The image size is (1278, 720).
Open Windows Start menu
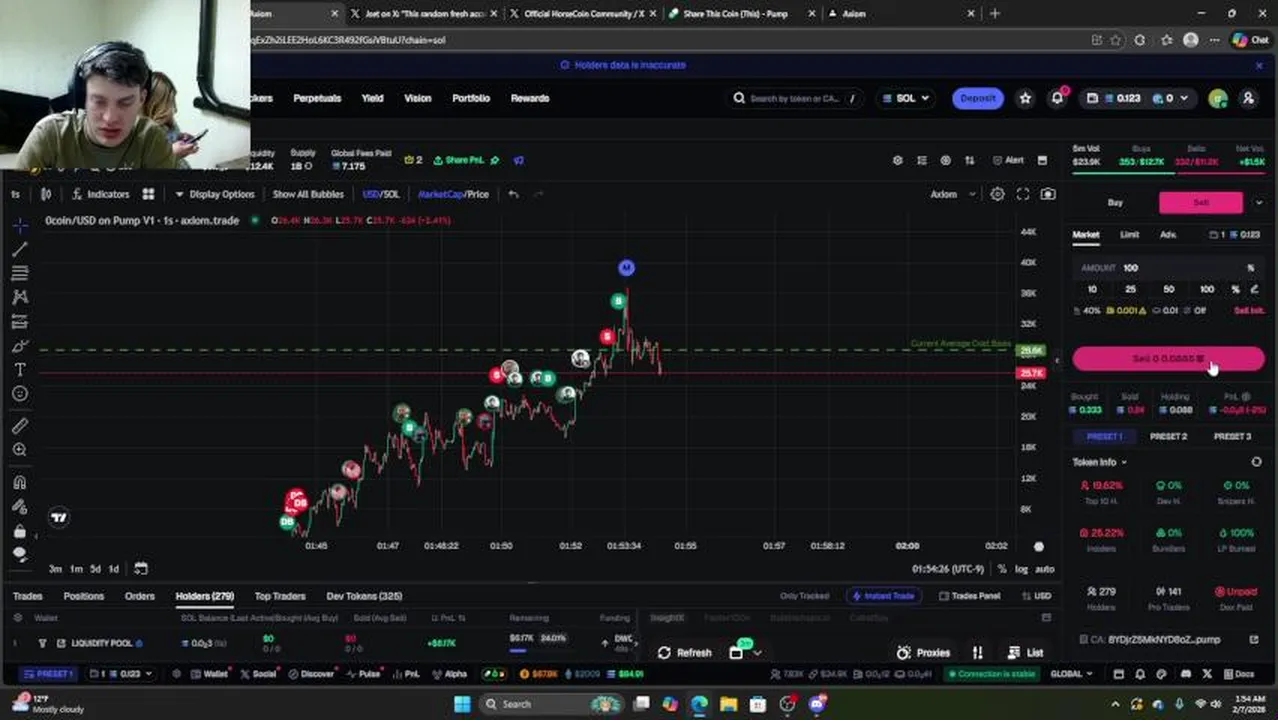click(462, 704)
